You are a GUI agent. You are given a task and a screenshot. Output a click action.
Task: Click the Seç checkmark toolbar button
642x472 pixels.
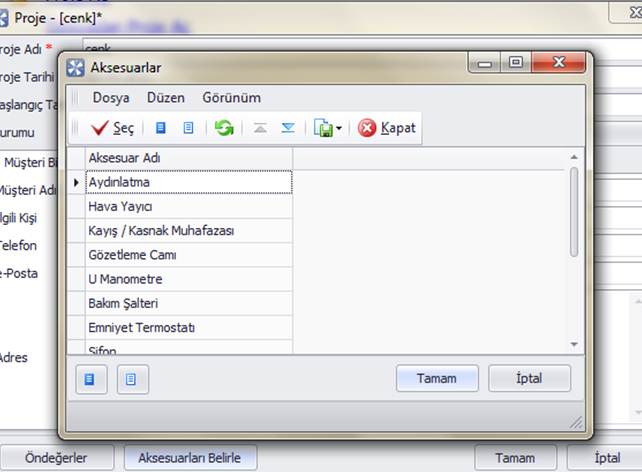tap(112, 128)
